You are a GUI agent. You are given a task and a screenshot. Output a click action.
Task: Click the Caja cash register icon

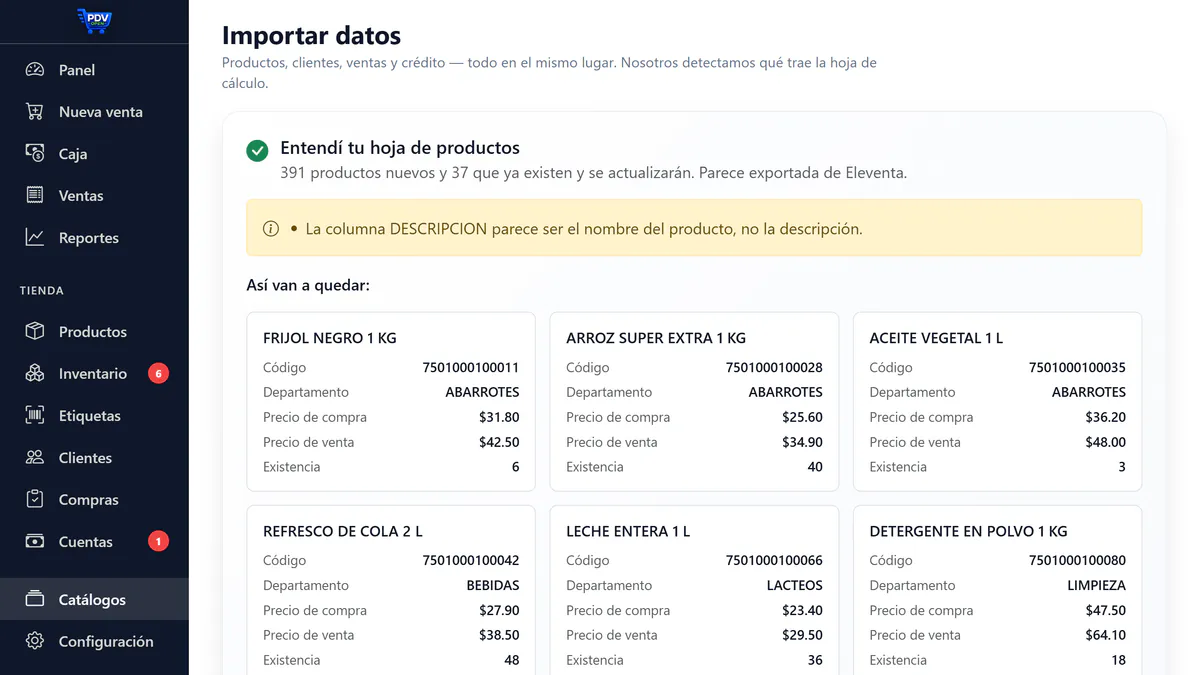(35, 154)
